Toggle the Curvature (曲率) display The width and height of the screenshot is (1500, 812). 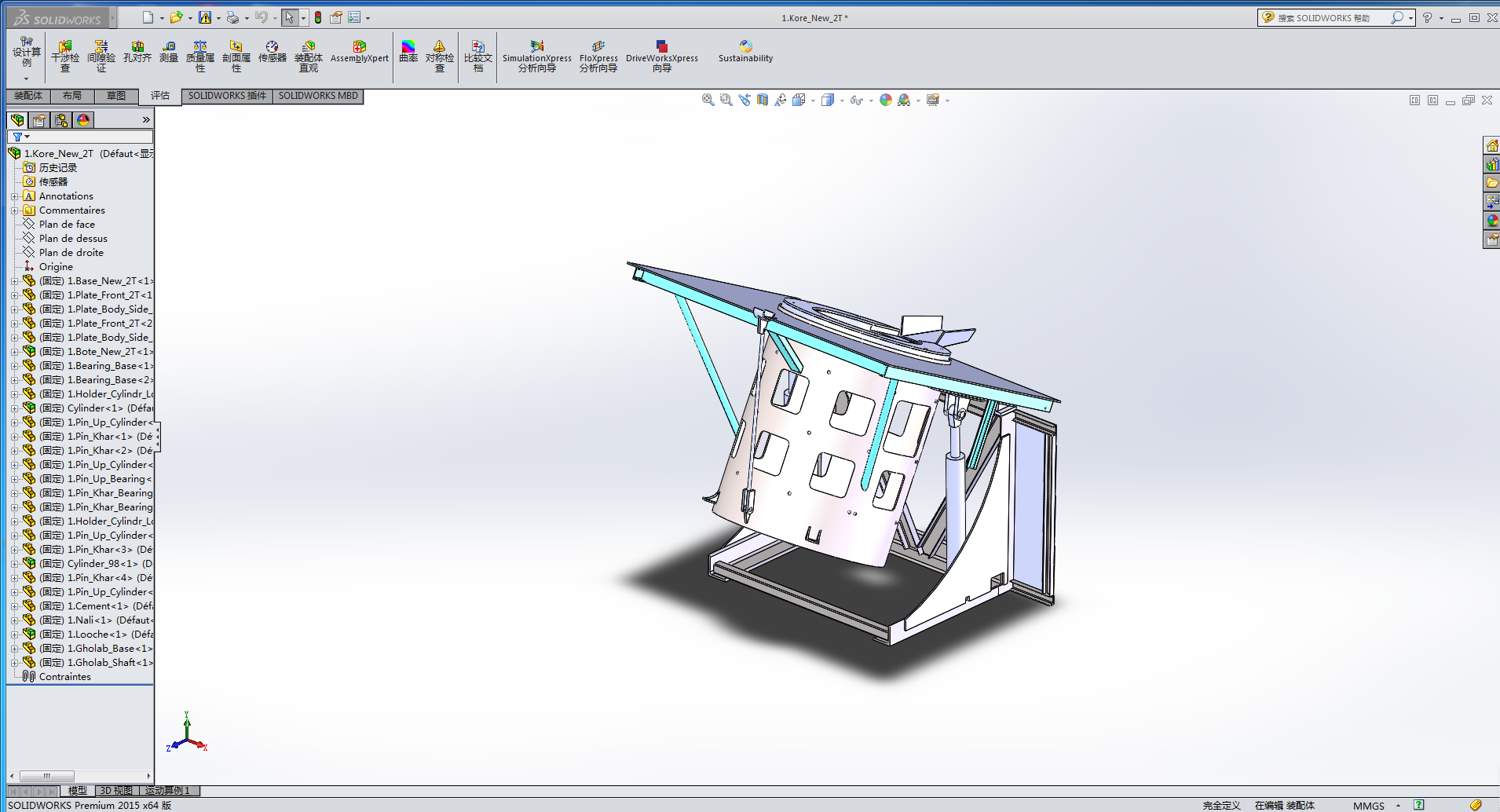[408, 52]
